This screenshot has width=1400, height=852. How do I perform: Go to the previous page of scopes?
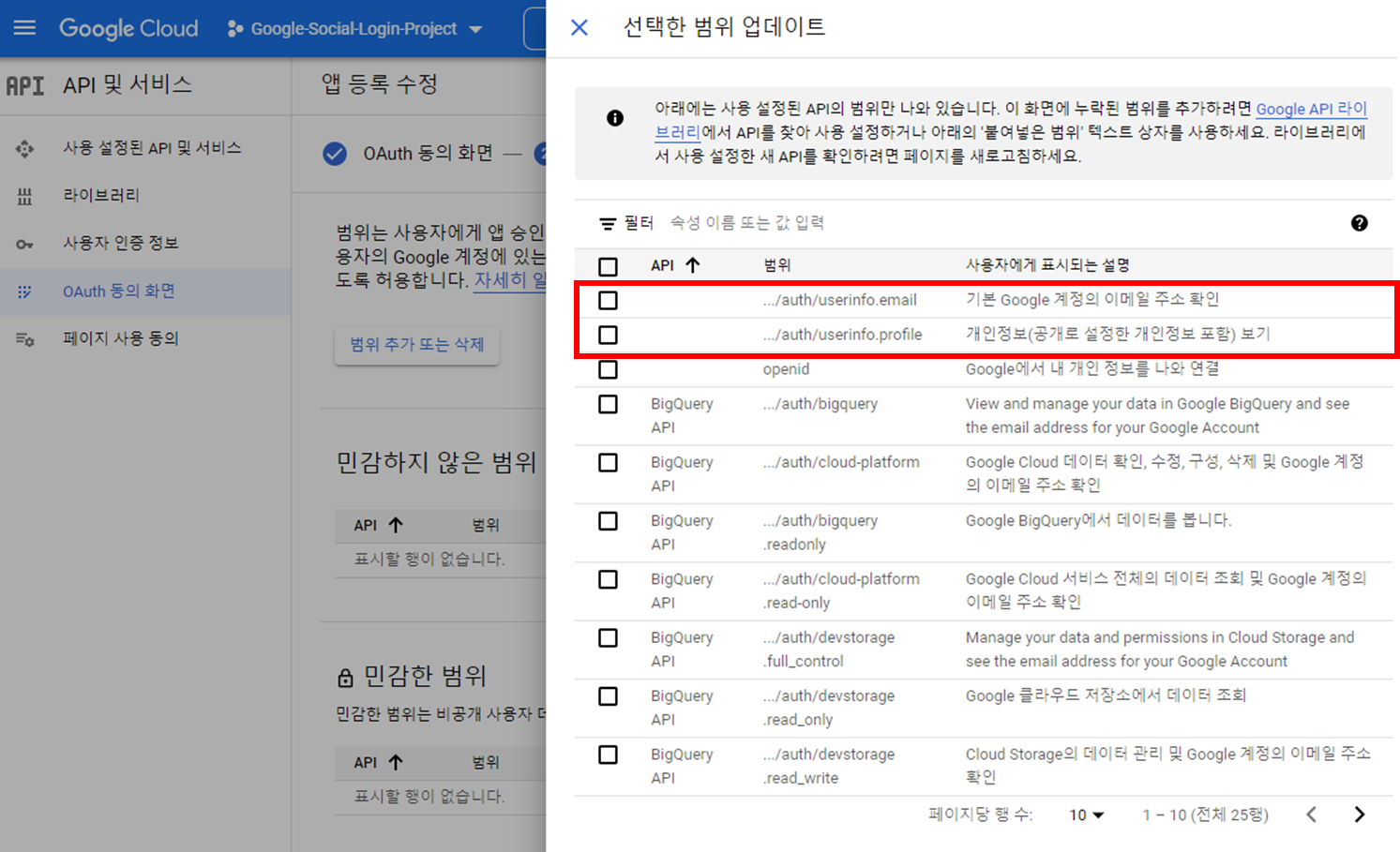click(1312, 815)
